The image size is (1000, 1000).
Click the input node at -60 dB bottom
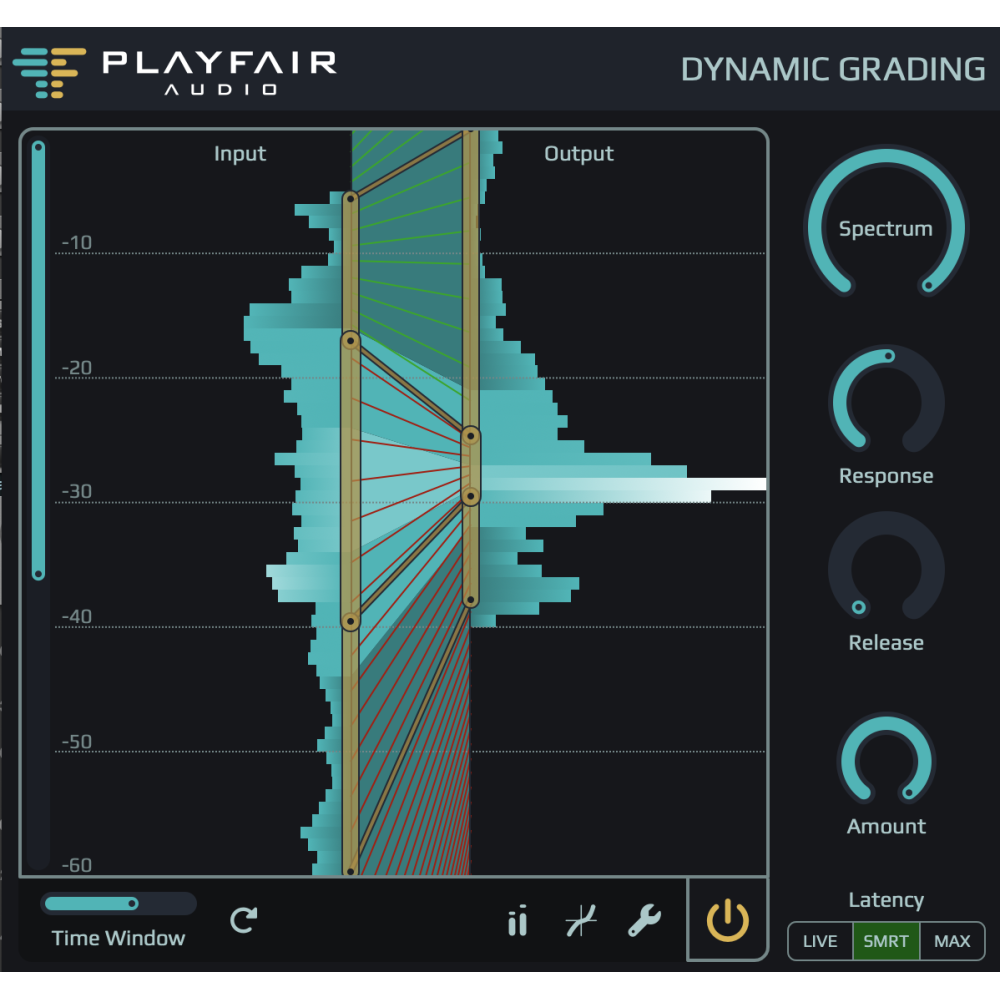pyautogui.click(x=350, y=871)
